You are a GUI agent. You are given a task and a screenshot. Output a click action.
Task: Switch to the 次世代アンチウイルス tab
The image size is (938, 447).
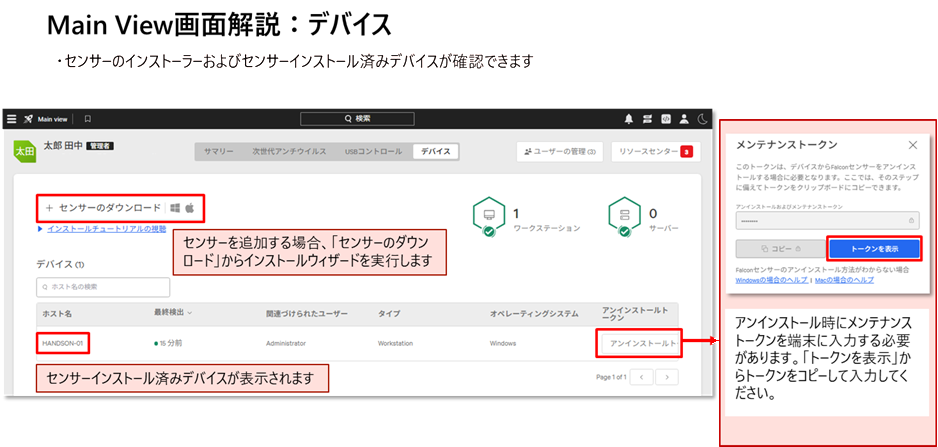[289, 151]
